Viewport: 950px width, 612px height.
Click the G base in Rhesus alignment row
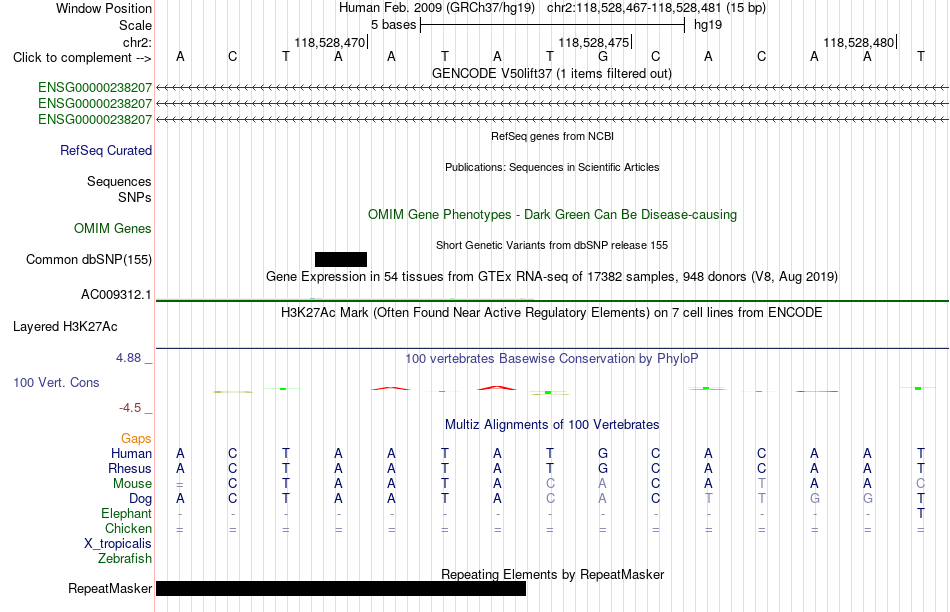[603, 468]
